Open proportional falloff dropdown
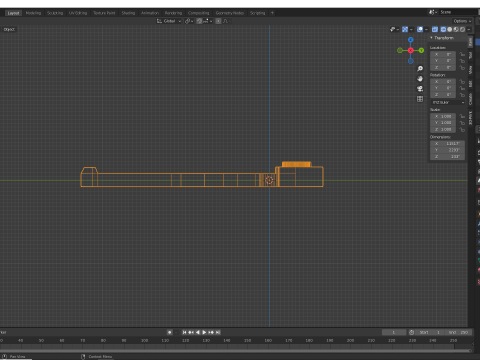Viewport: 480px width, 360px height. pos(226,21)
